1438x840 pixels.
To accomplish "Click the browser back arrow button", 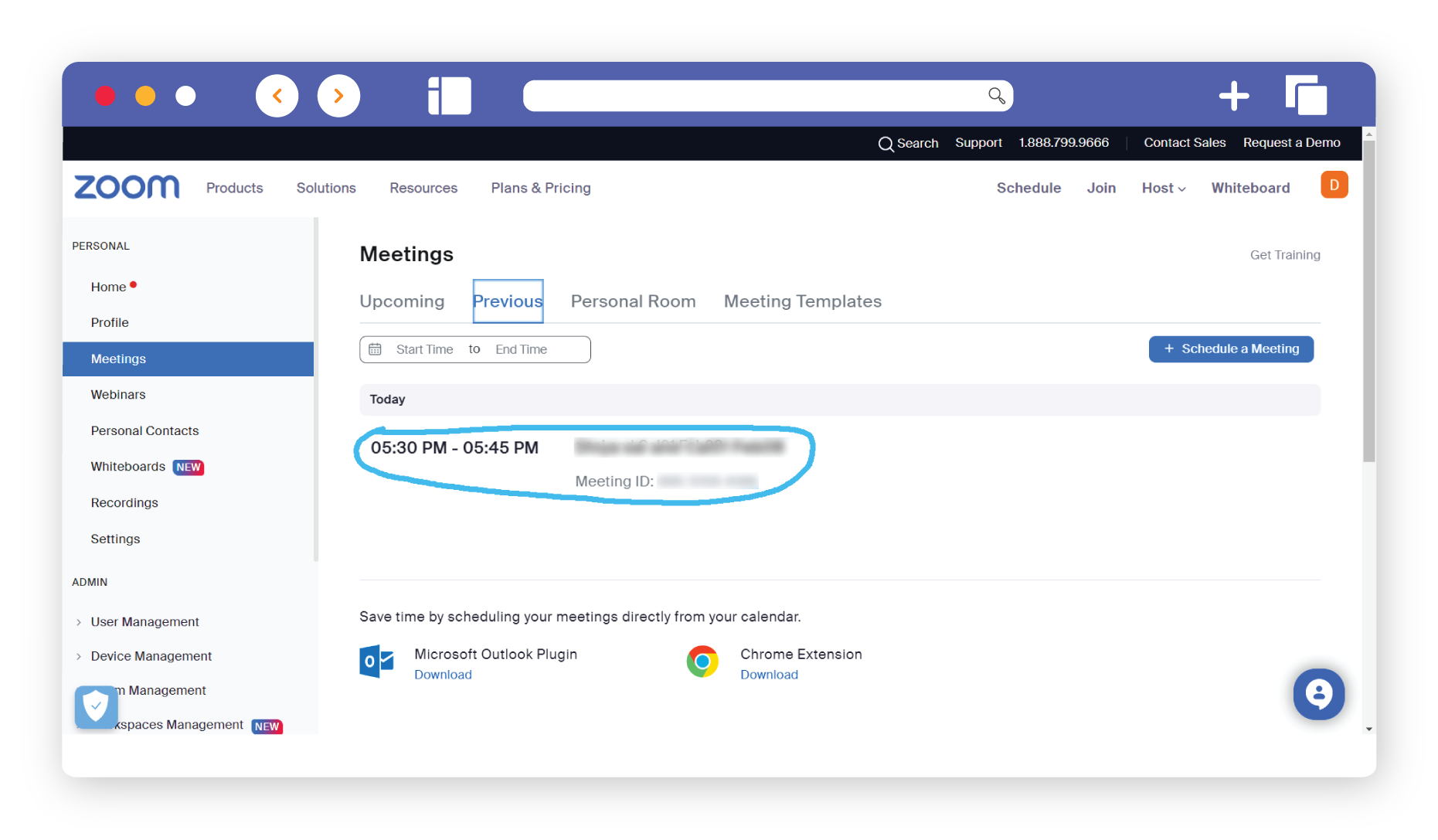I will tap(277, 96).
